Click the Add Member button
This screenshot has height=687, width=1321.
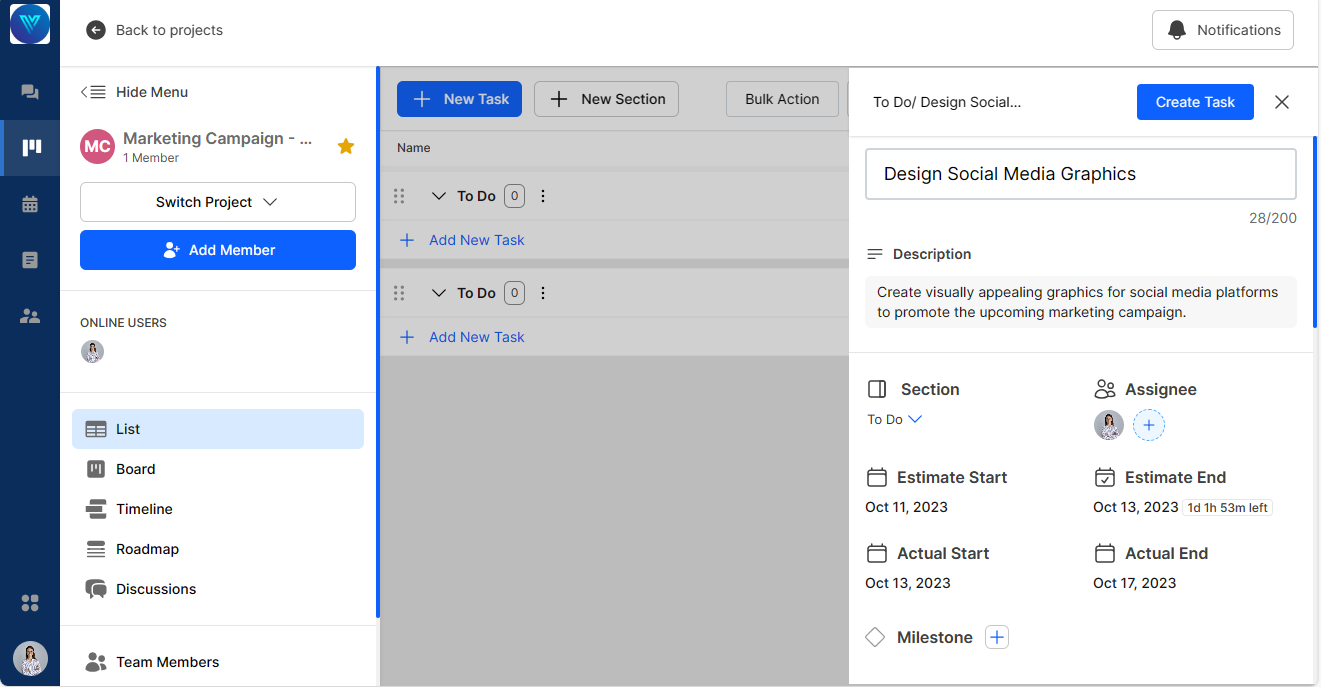pyautogui.click(x=218, y=250)
